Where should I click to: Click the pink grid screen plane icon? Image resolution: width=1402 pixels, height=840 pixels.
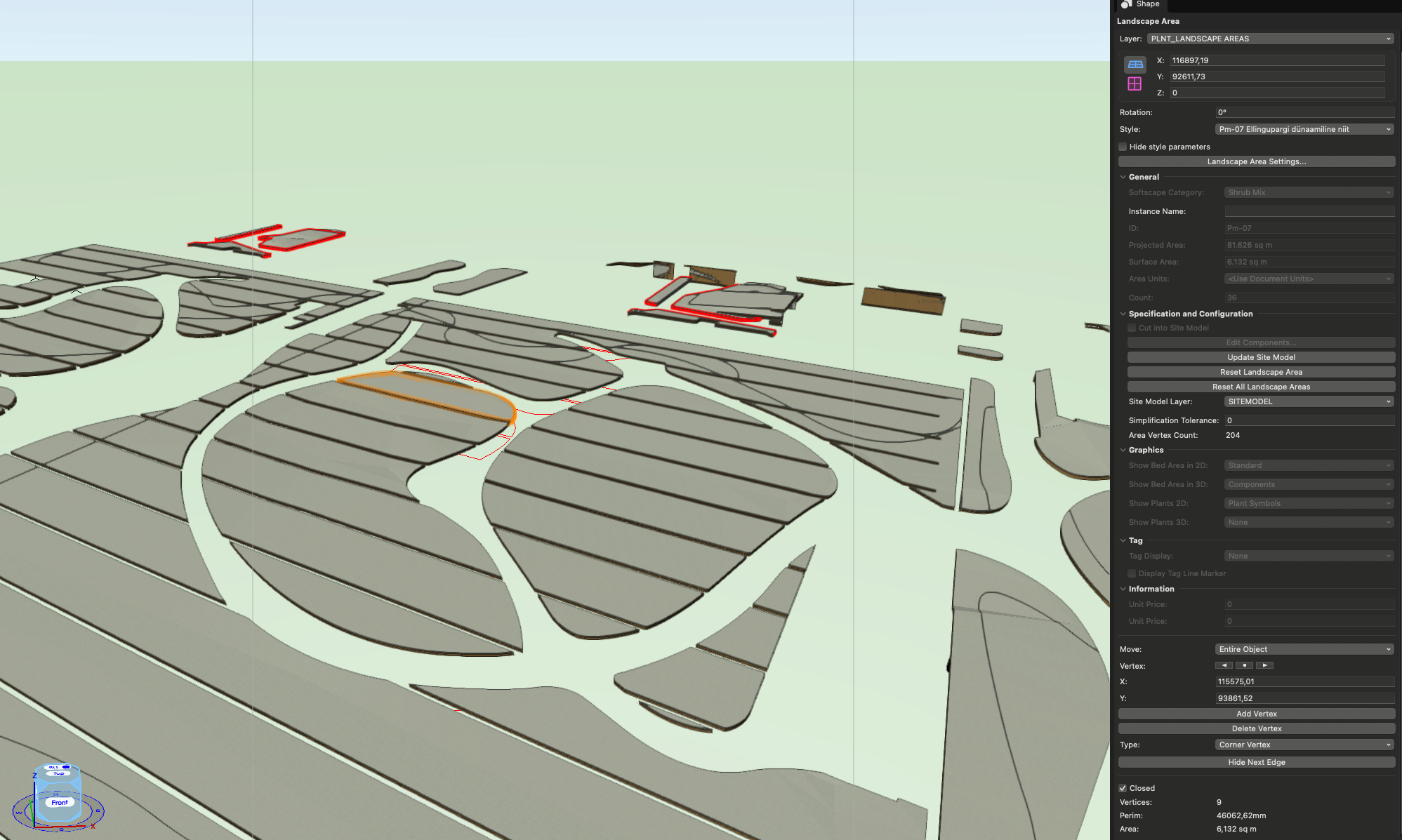pyautogui.click(x=1135, y=84)
